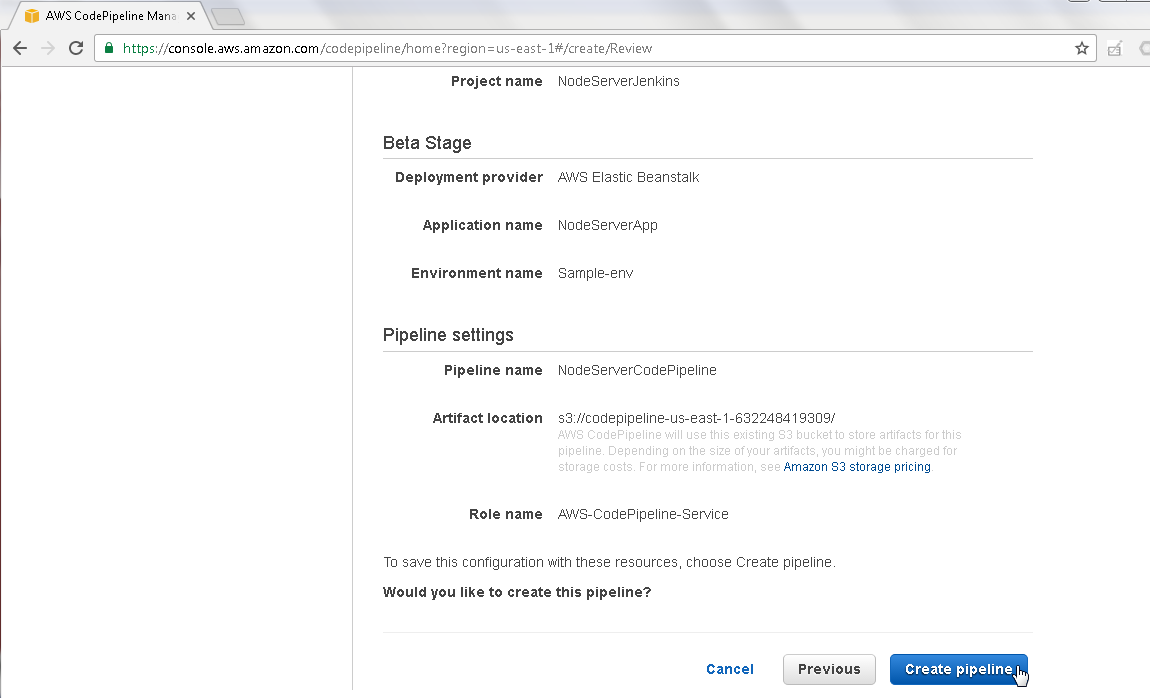Screen dimensions: 1150x698
Task: Click the Artifact location label
Action: [487, 418]
